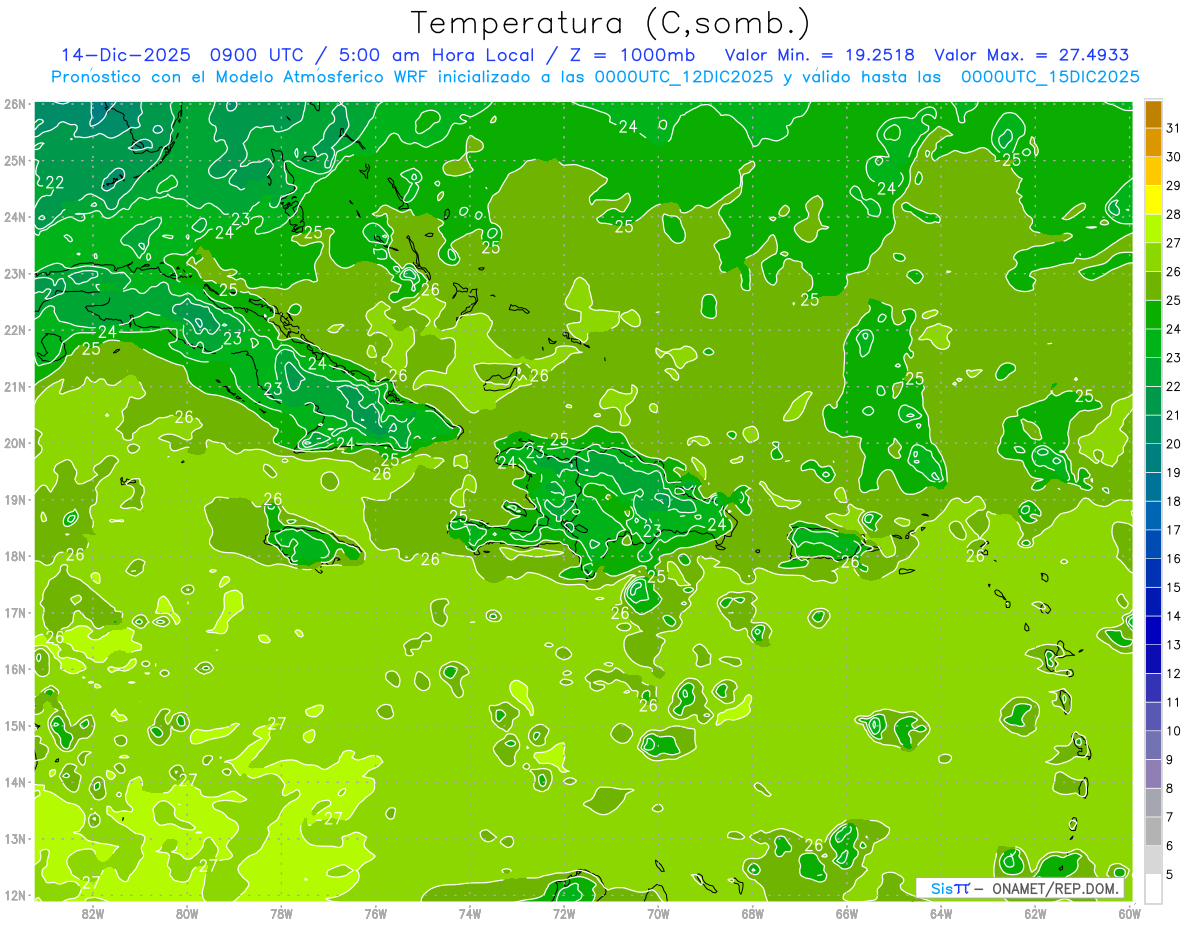Click the color bar label '31'
Image resolution: width=1200 pixels, height=927 pixels.
(x=1174, y=128)
